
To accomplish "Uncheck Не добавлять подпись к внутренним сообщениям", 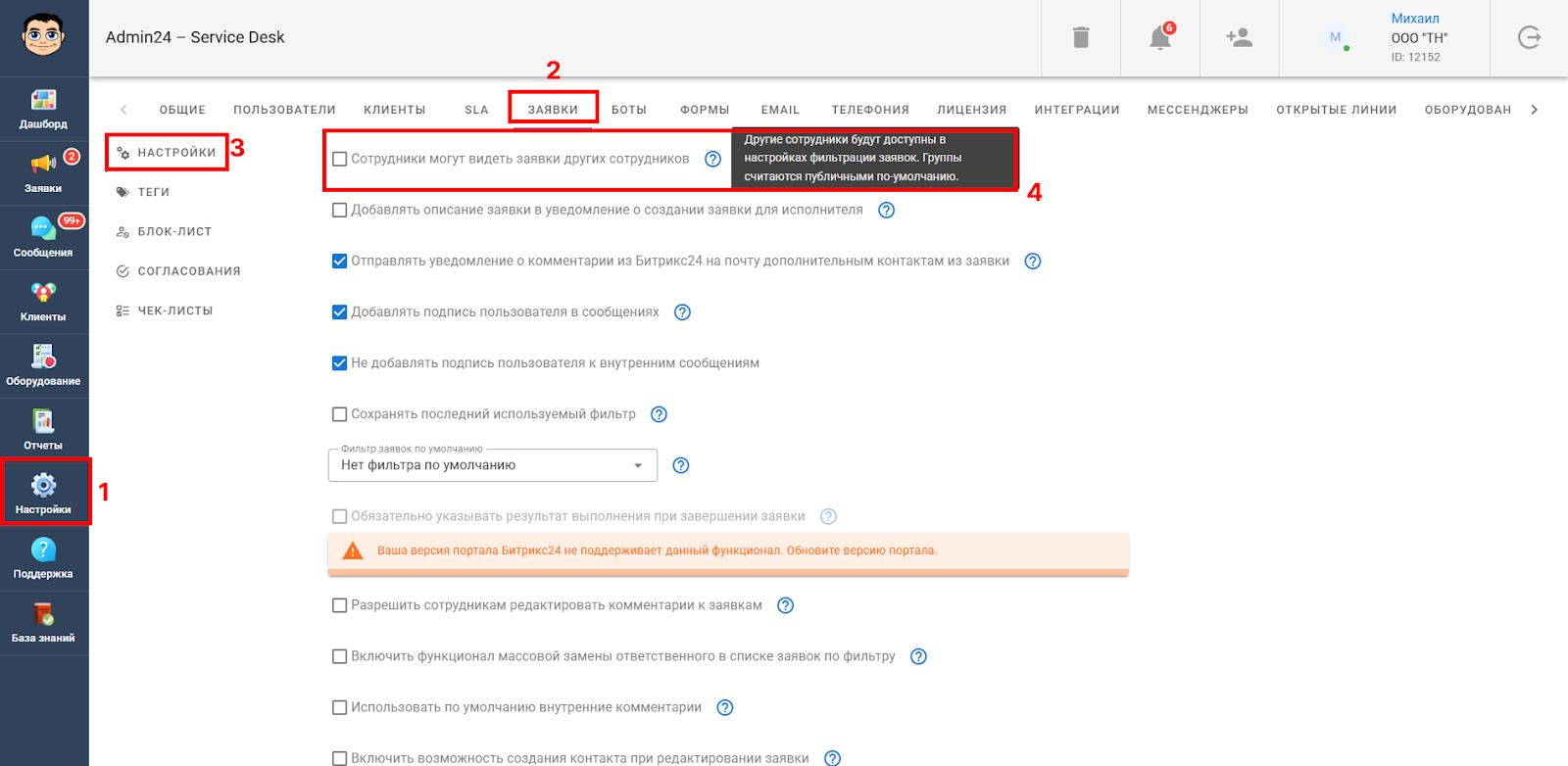I will pyautogui.click(x=340, y=363).
